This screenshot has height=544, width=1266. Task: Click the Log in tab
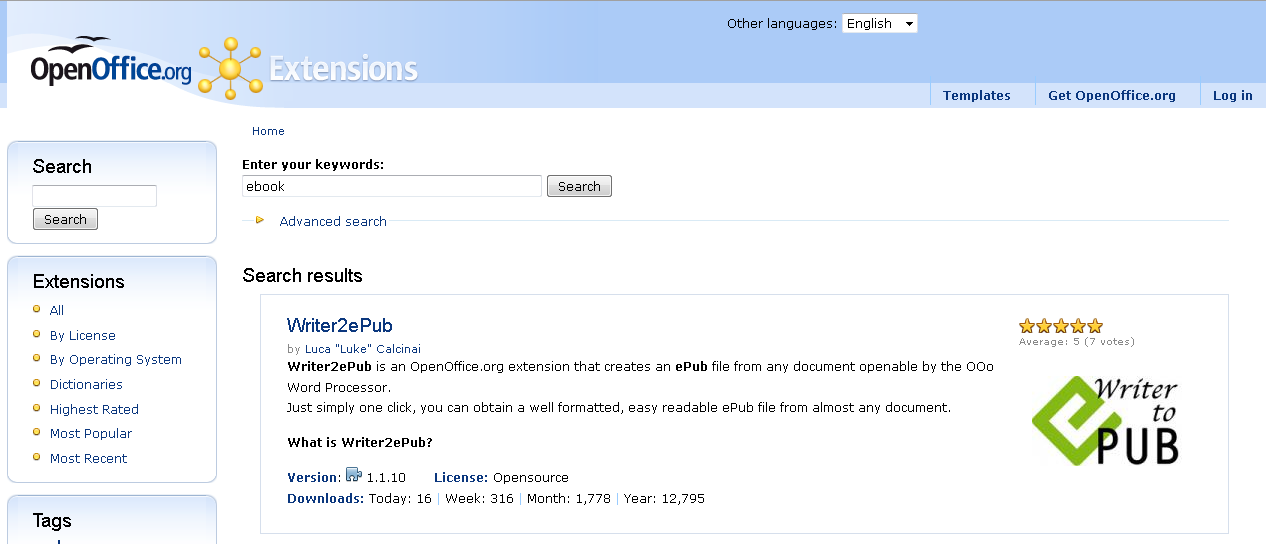pos(1232,96)
